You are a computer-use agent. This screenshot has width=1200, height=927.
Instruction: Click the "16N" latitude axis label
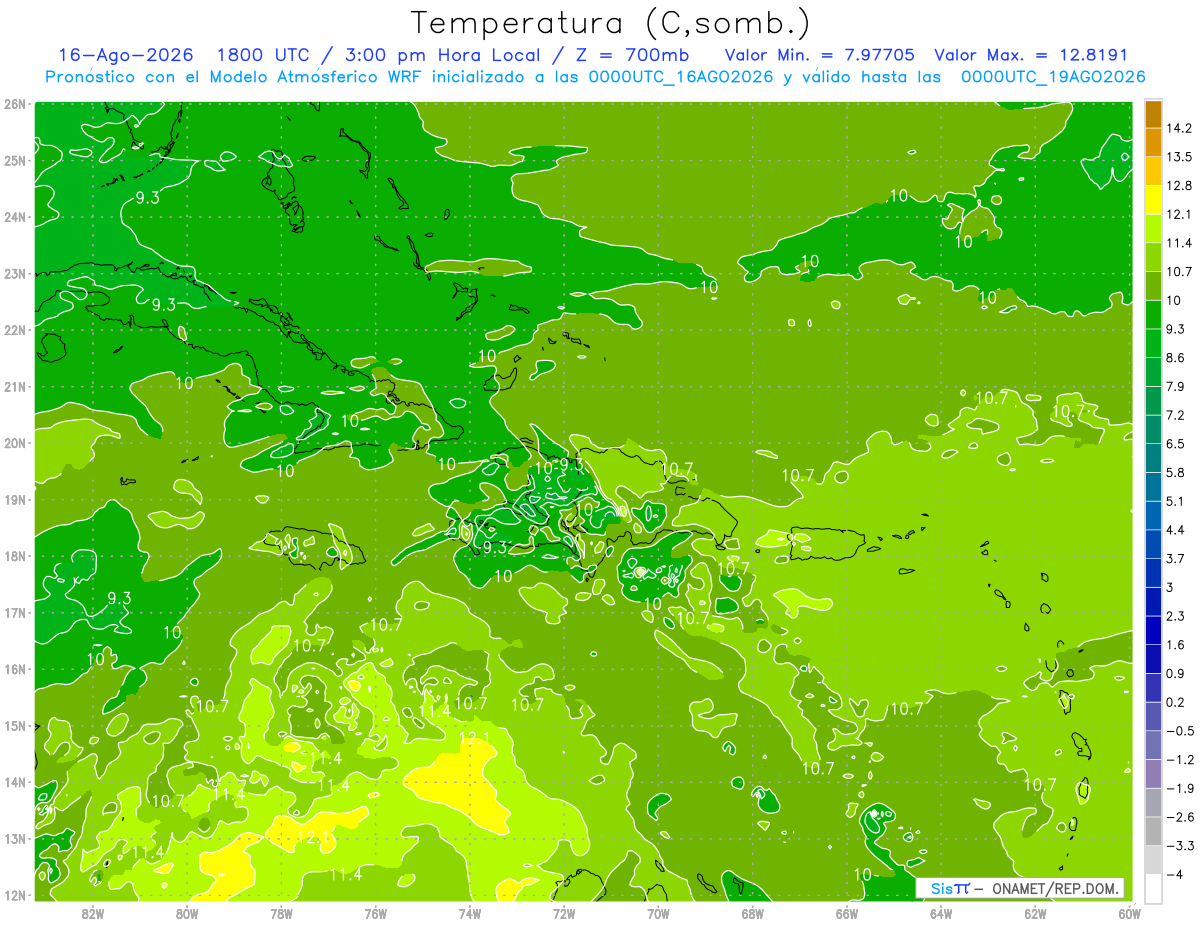(x=15, y=669)
